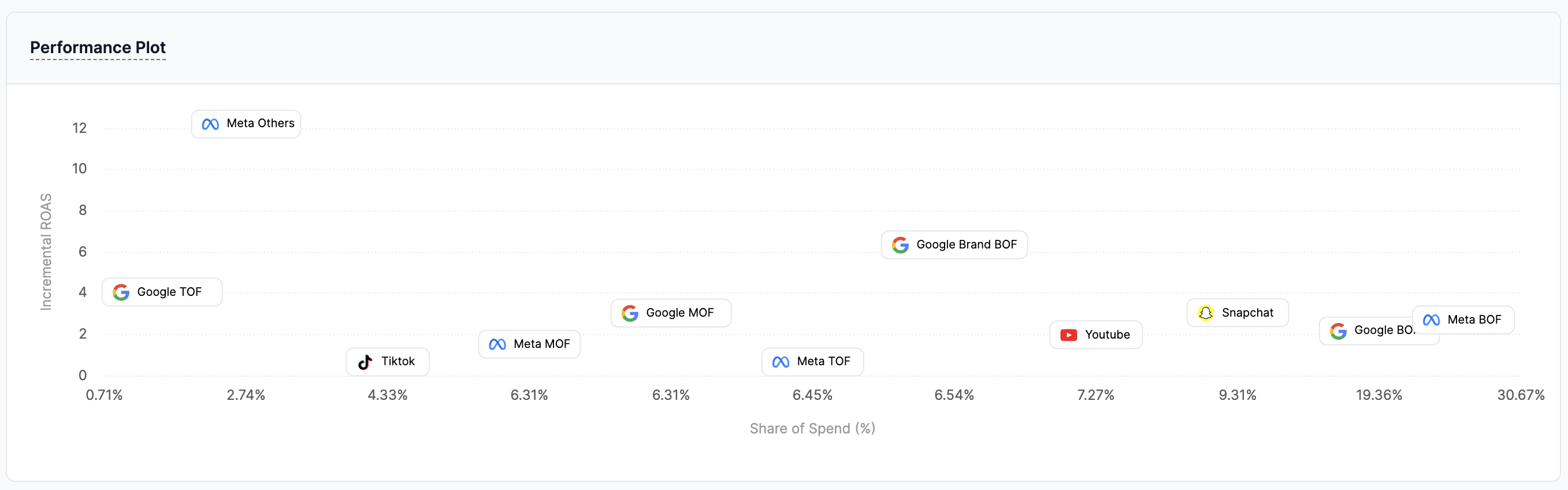Select the Snapchat label text
The height and width of the screenshot is (490, 1568).
[x=1247, y=313]
